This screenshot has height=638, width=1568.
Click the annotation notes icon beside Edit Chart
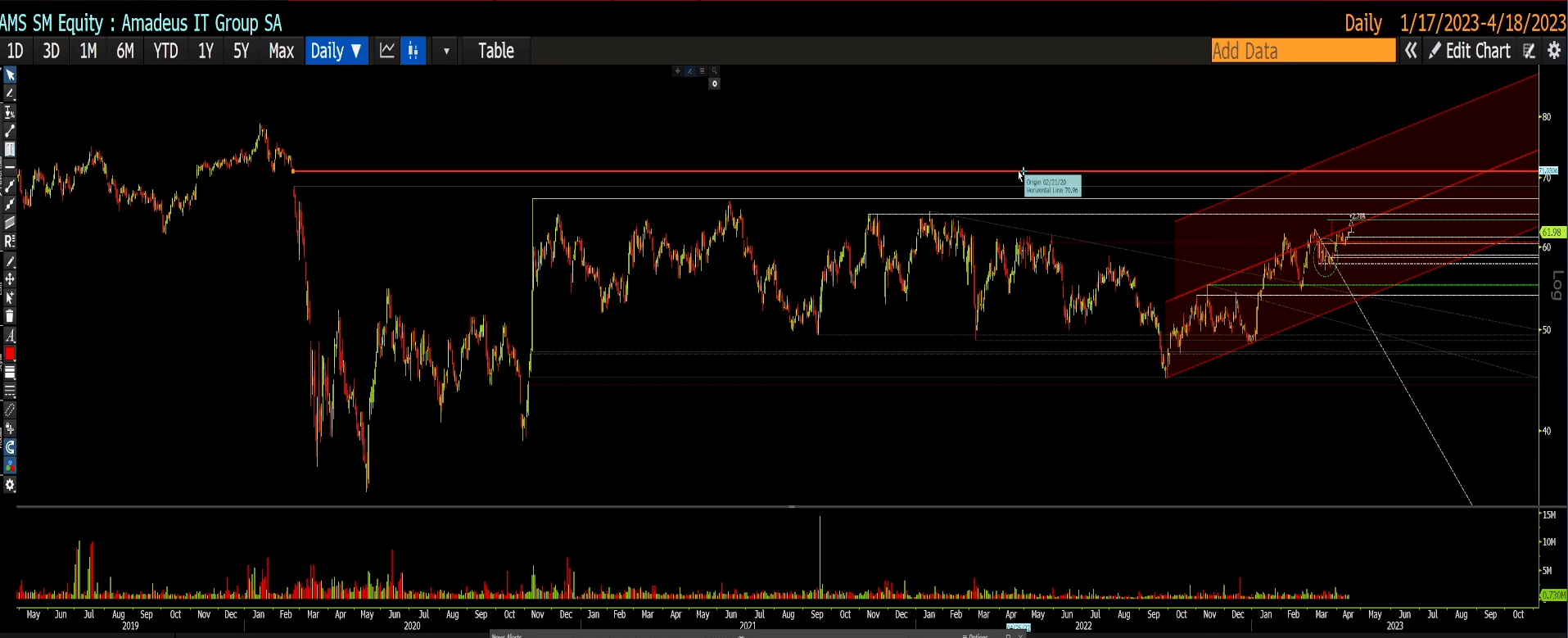pyautogui.click(x=1528, y=51)
